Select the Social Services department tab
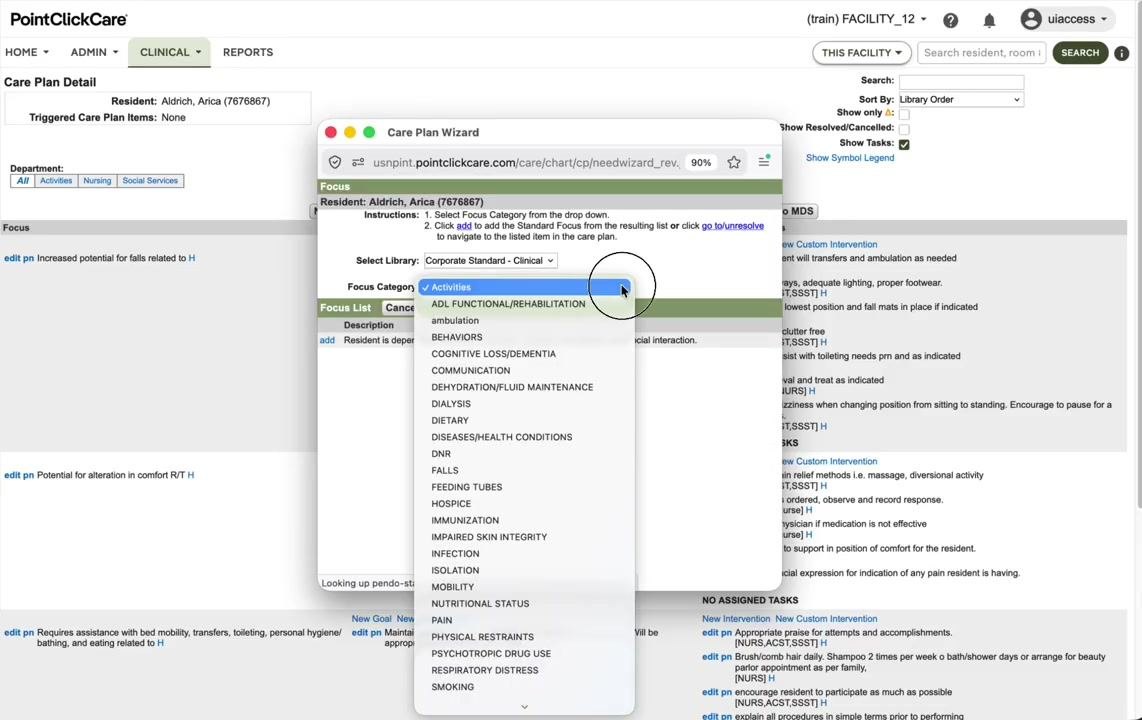Screen dimensions: 1142x720 [150, 181]
